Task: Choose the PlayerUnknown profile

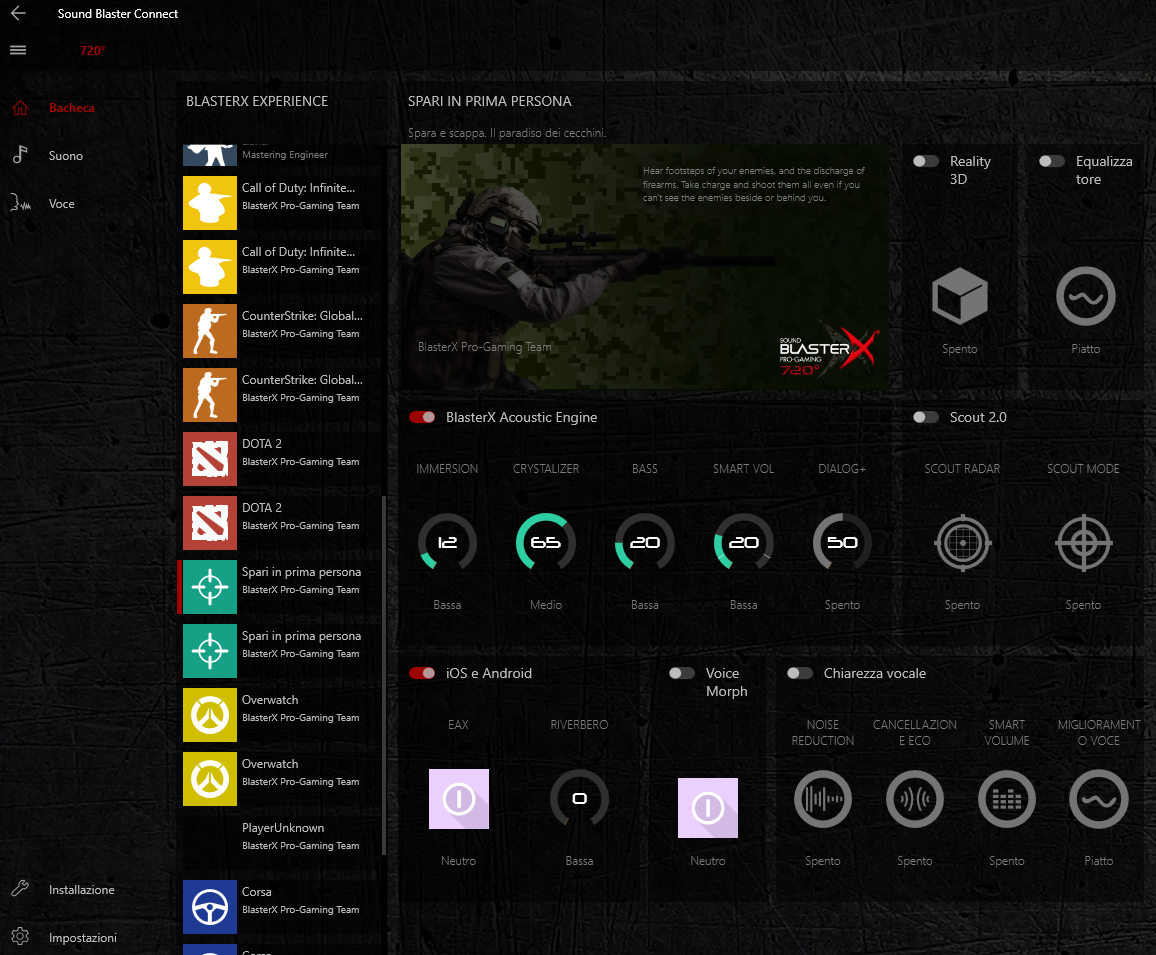Action: click(x=281, y=843)
